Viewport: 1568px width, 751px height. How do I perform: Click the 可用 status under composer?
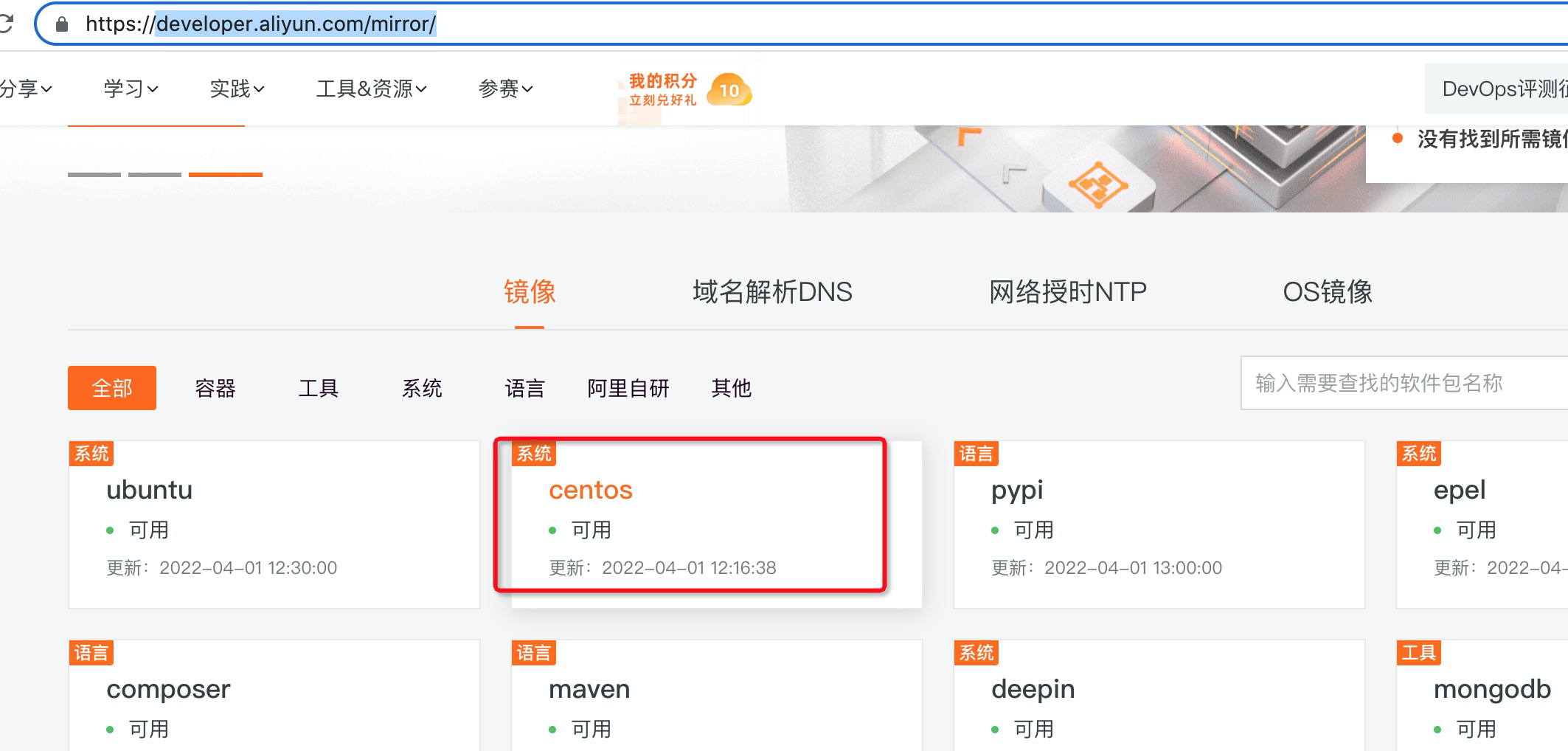tap(149, 729)
